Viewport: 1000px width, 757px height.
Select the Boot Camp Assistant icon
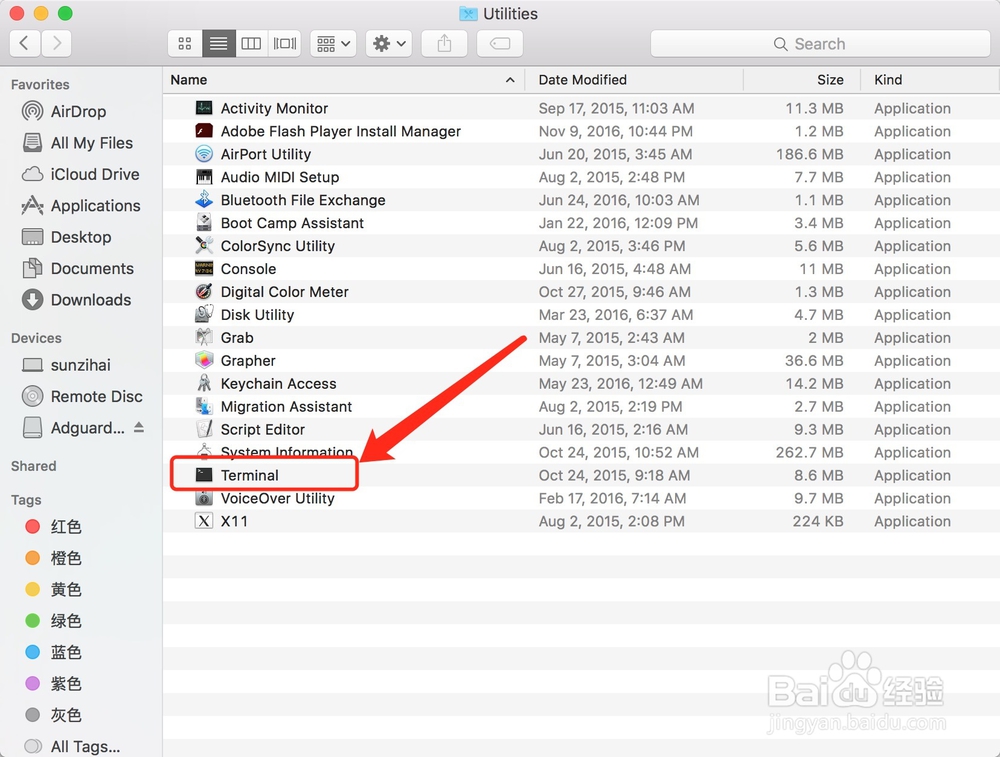[204, 223]
